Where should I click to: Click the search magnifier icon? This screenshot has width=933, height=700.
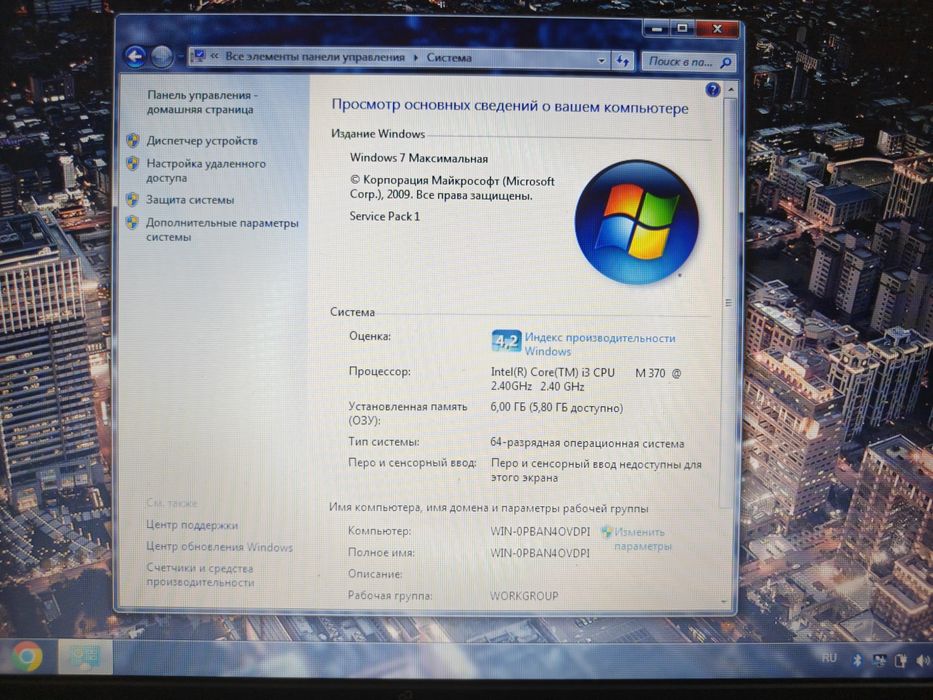tap(726, 62)
